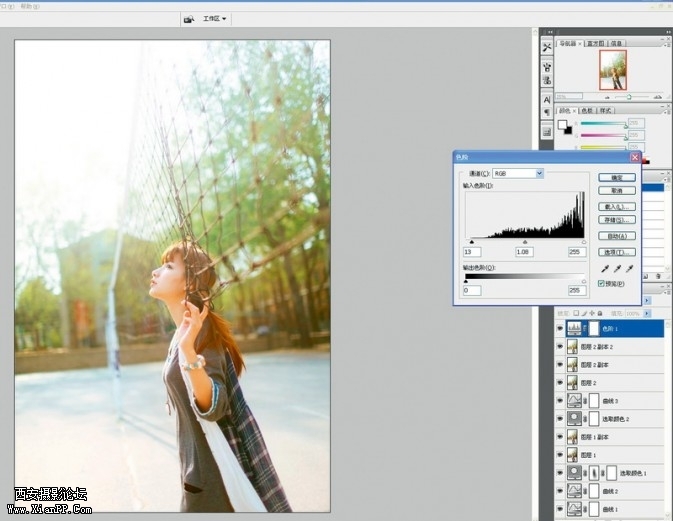Click the midtone input level field 1.08

click(x=525, y=252)
